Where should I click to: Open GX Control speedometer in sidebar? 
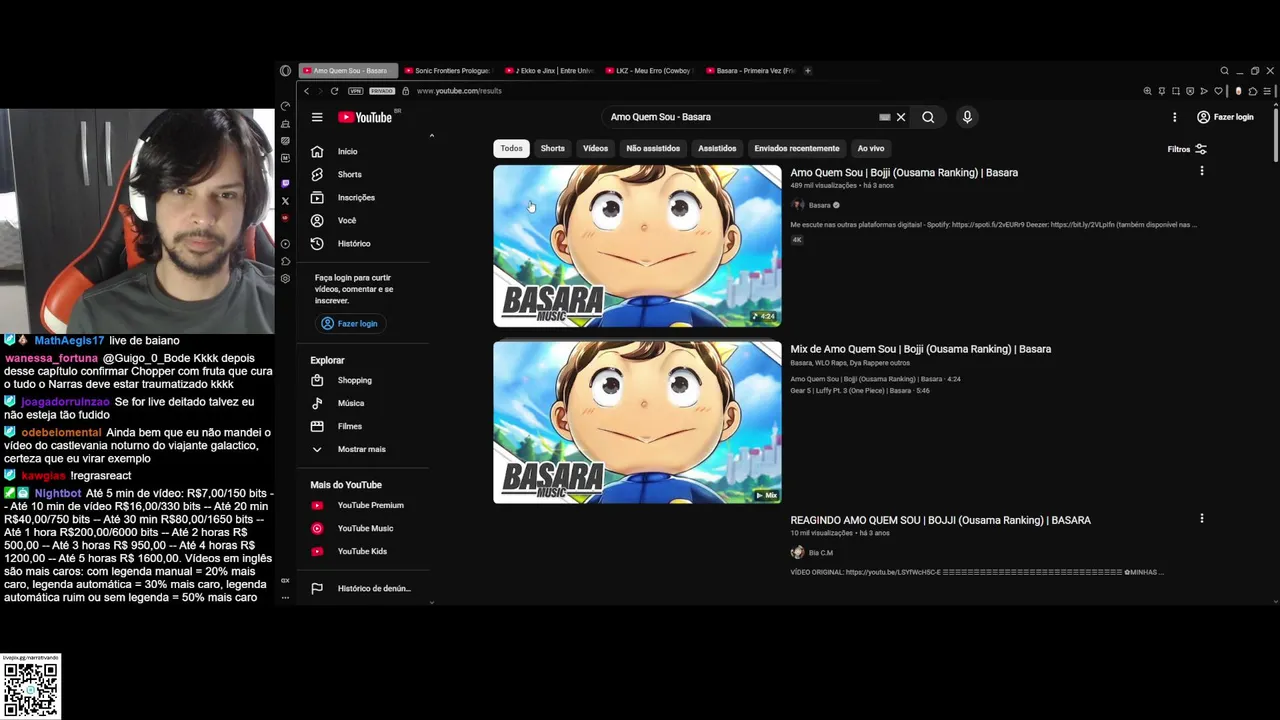point(285,106)
